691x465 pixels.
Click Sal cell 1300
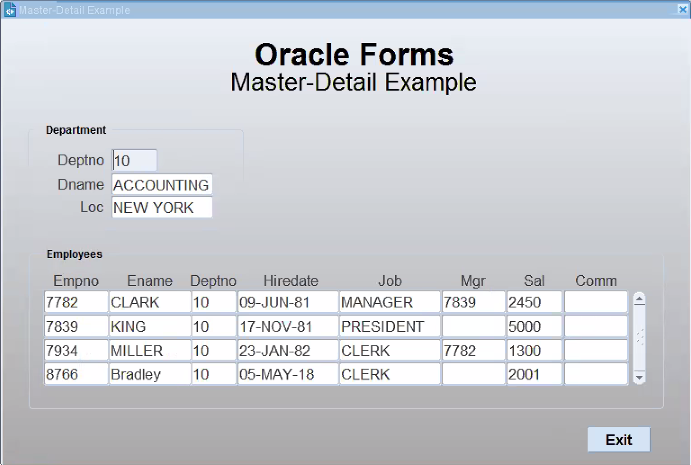tap(535, 350)
